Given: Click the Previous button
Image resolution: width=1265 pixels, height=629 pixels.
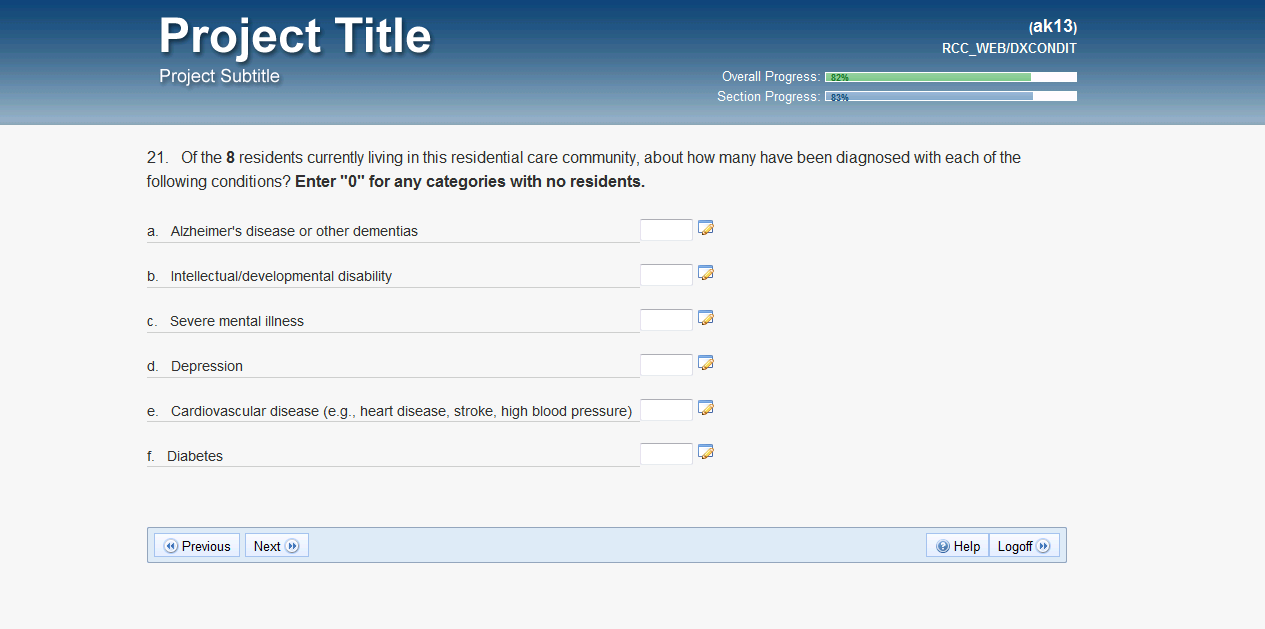Looking at the screenshot, I should pyautogui.click(x=197, y=546).
